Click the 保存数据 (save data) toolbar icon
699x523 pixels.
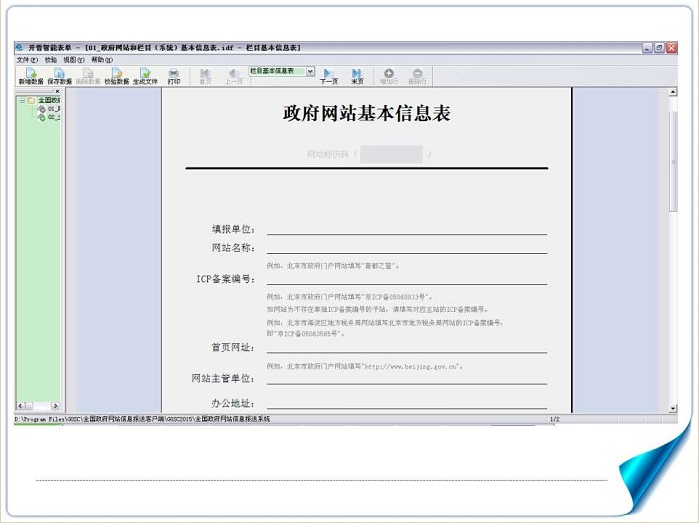pos(59,76)
